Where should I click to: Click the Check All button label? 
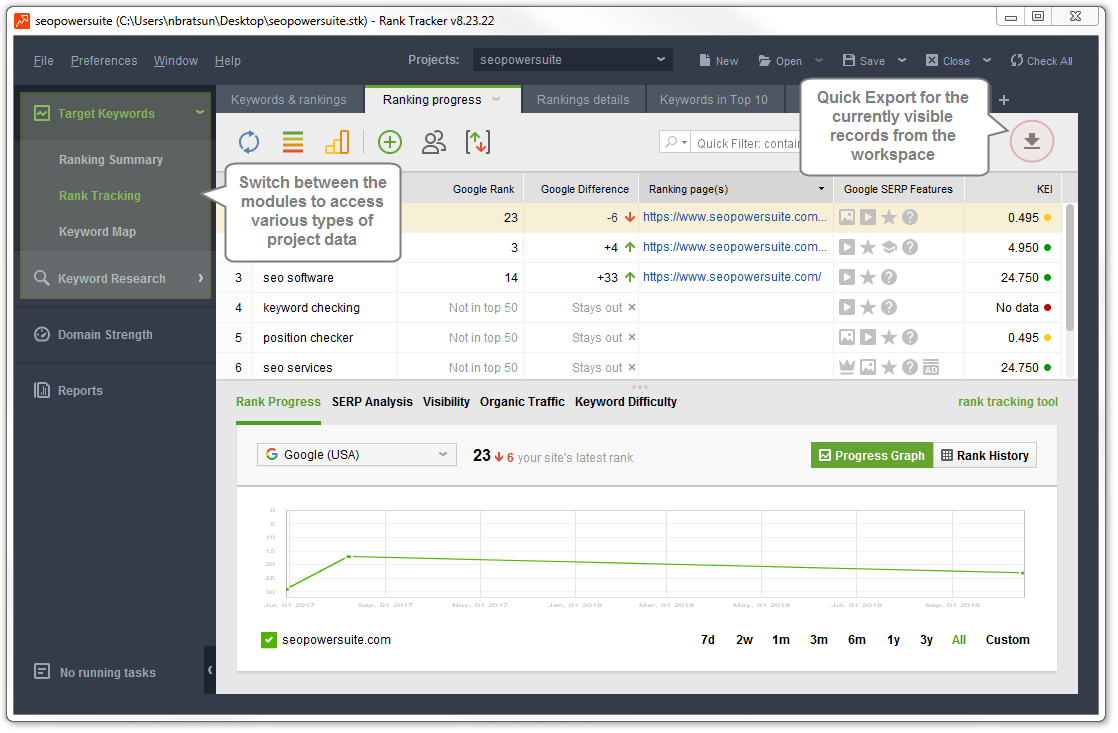pyautogui.click(x=1050, y=61)
